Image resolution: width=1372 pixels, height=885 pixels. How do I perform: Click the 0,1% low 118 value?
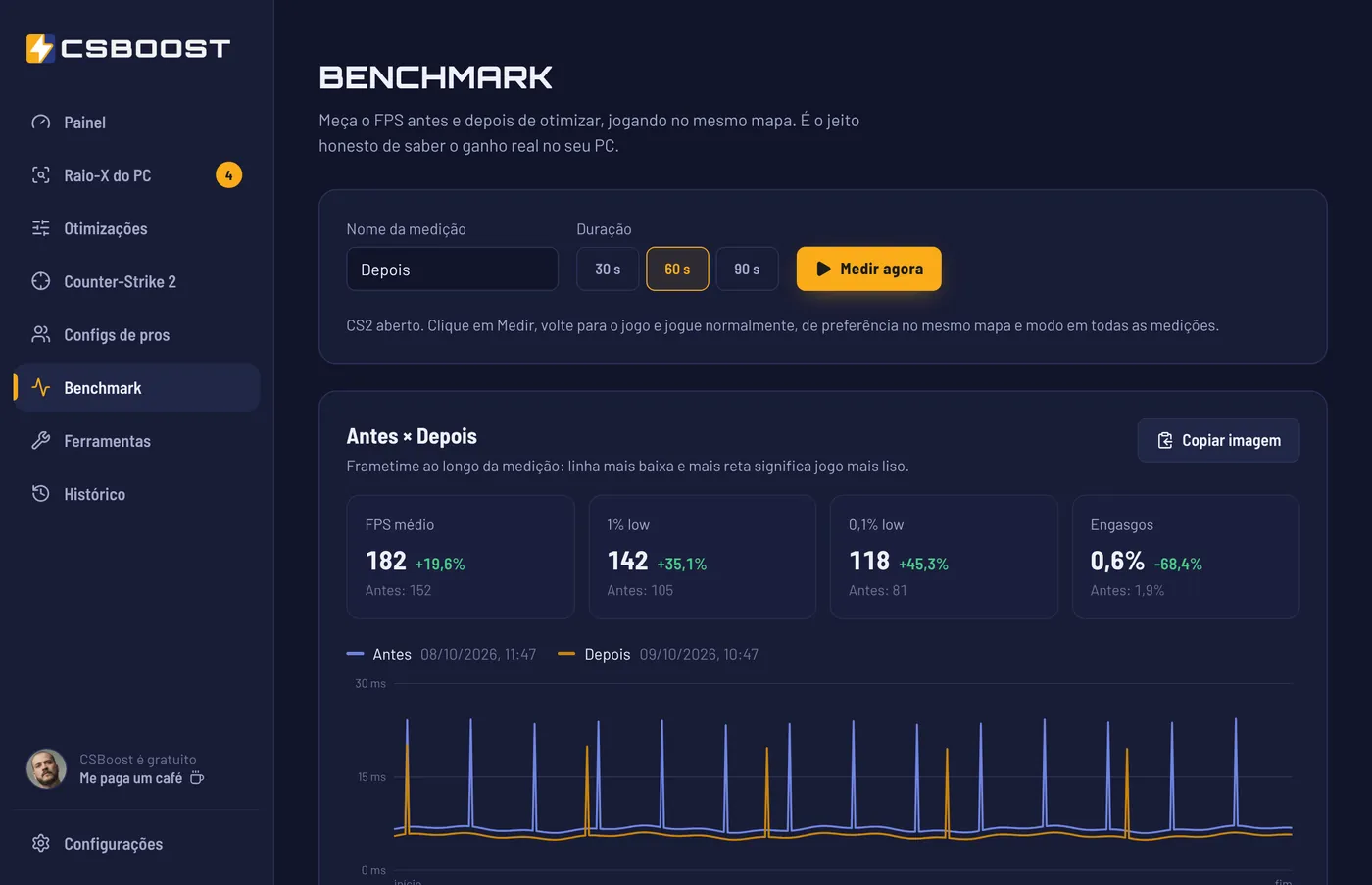coord(869,561)
